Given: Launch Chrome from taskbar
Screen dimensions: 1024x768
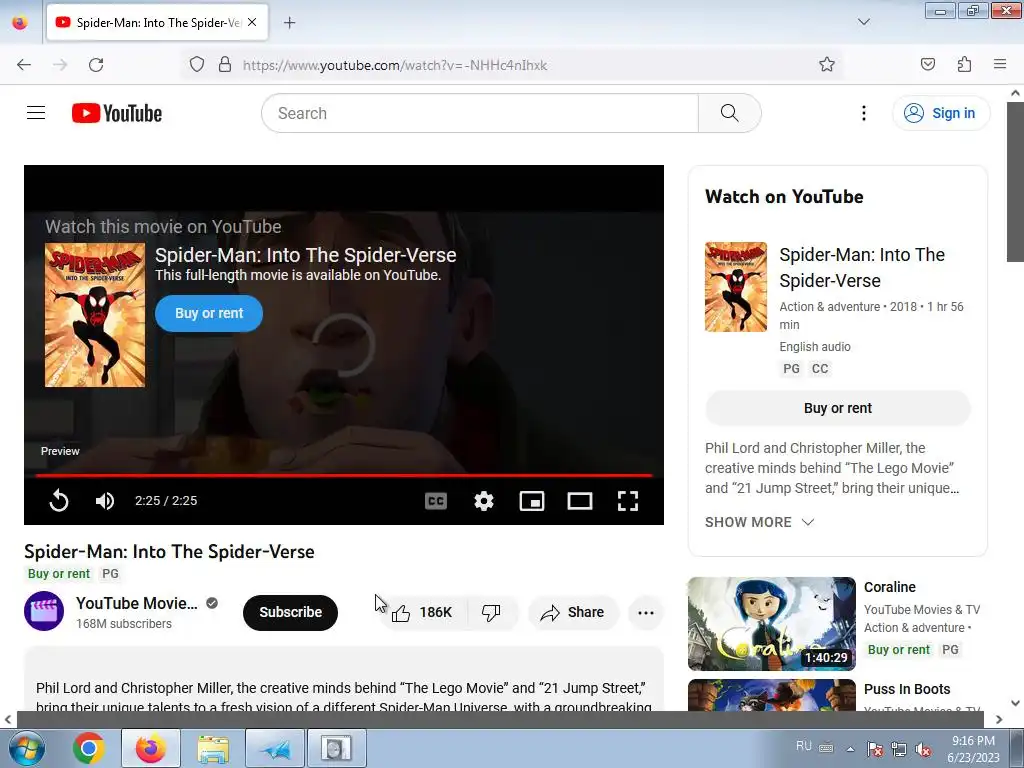Looking at the screenshot, I should coord(89,748).
